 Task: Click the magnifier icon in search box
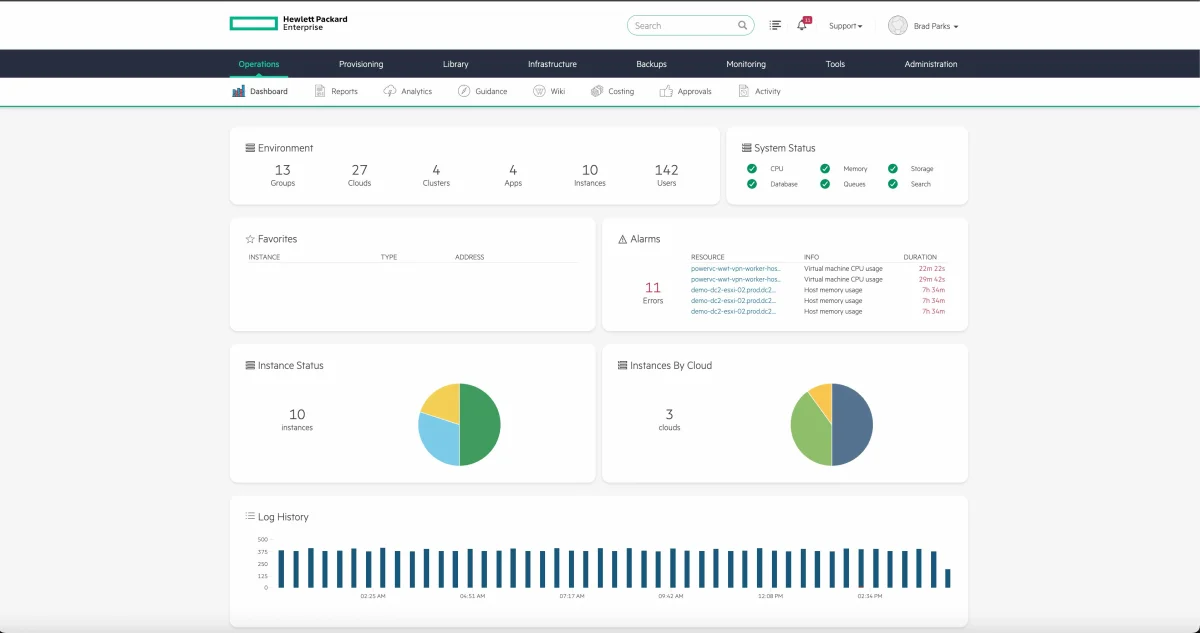[743, 25]
